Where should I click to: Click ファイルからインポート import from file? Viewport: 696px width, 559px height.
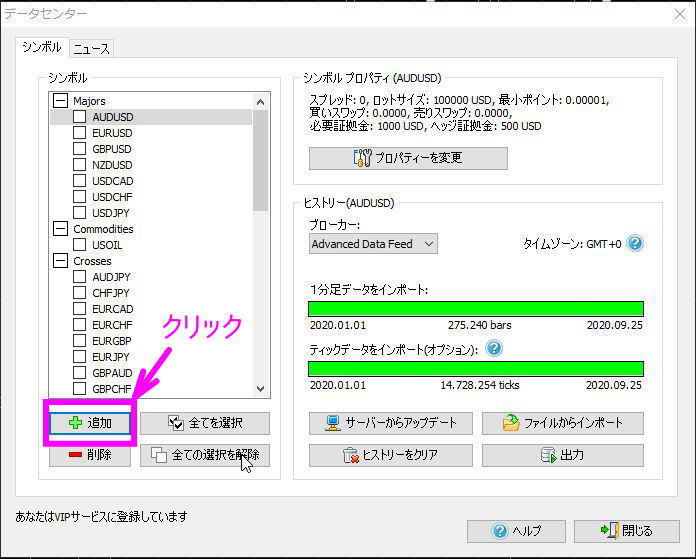tap(563, 423)
